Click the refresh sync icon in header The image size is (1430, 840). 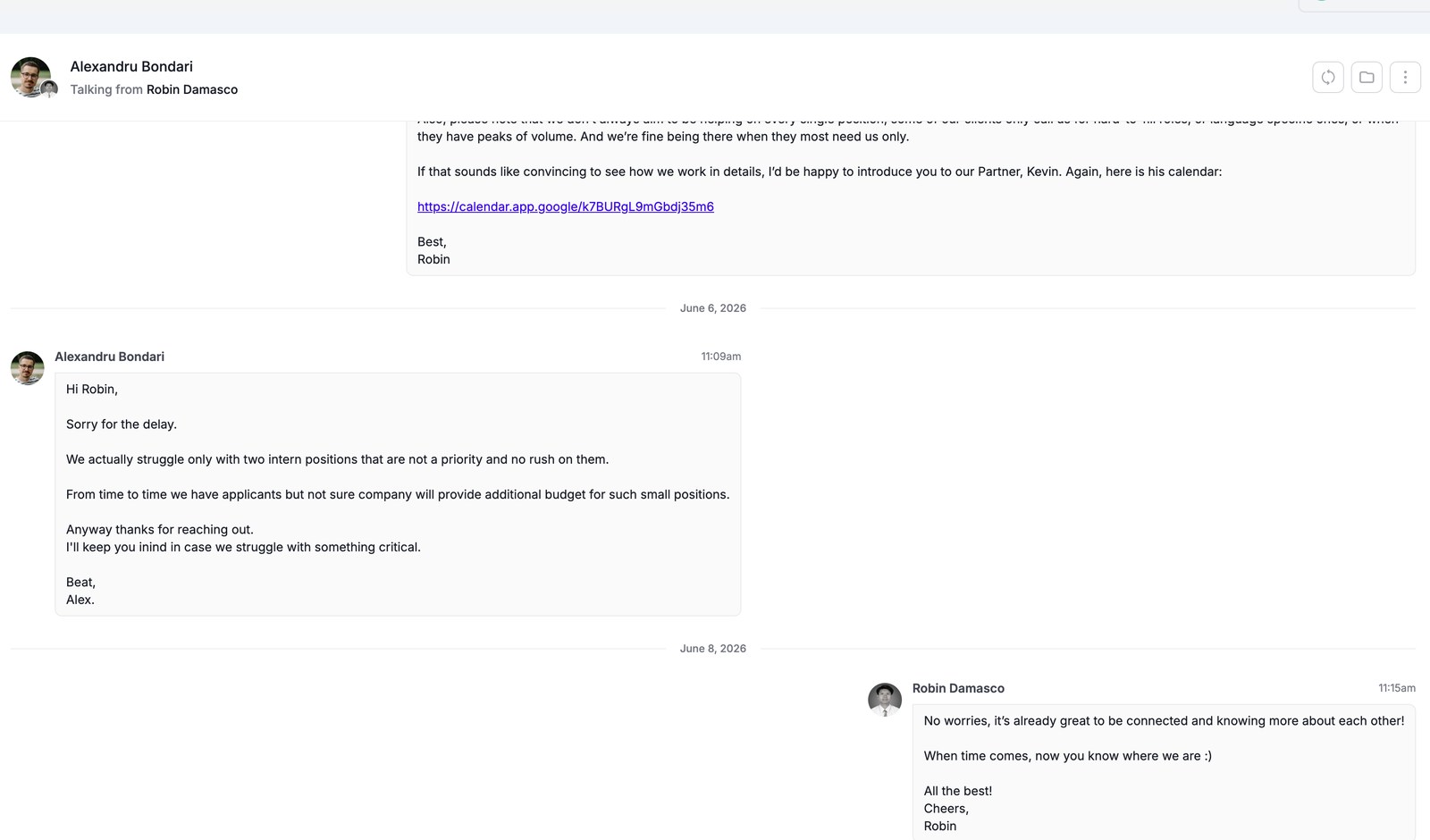(1328, 77)
